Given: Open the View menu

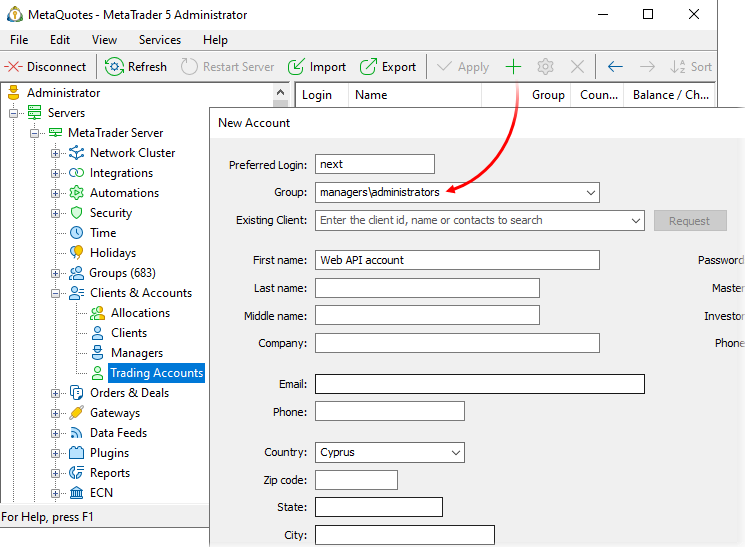Looking at the screenshot, I should (x=104, y=40).
